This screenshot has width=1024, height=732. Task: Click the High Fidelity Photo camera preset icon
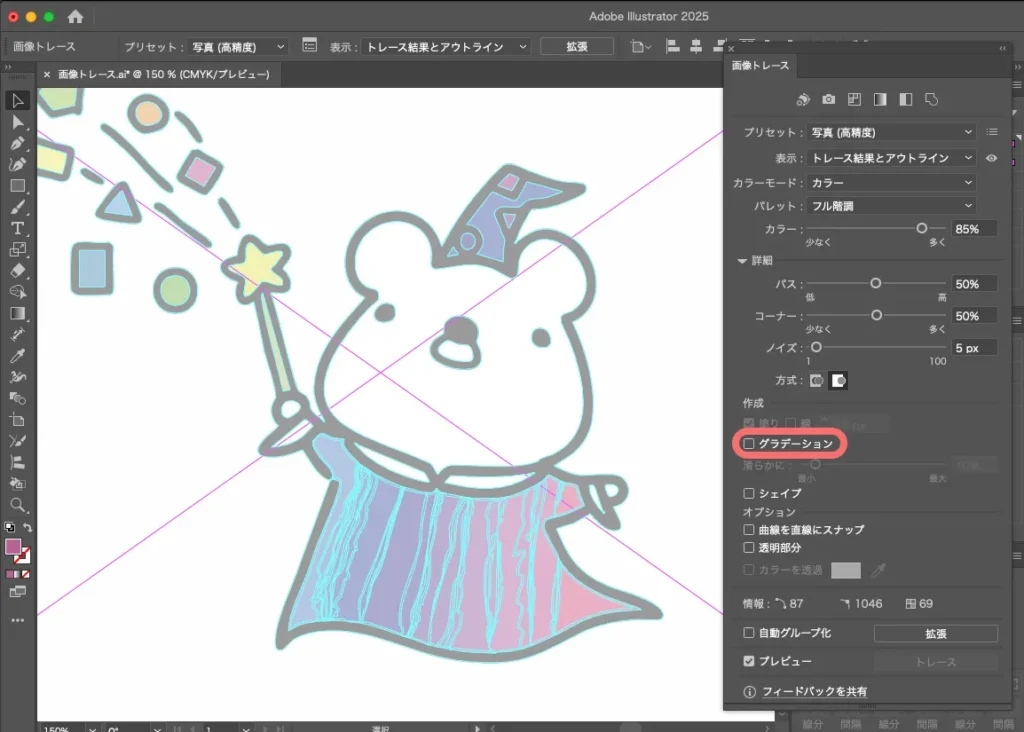(x=829, y=100)
